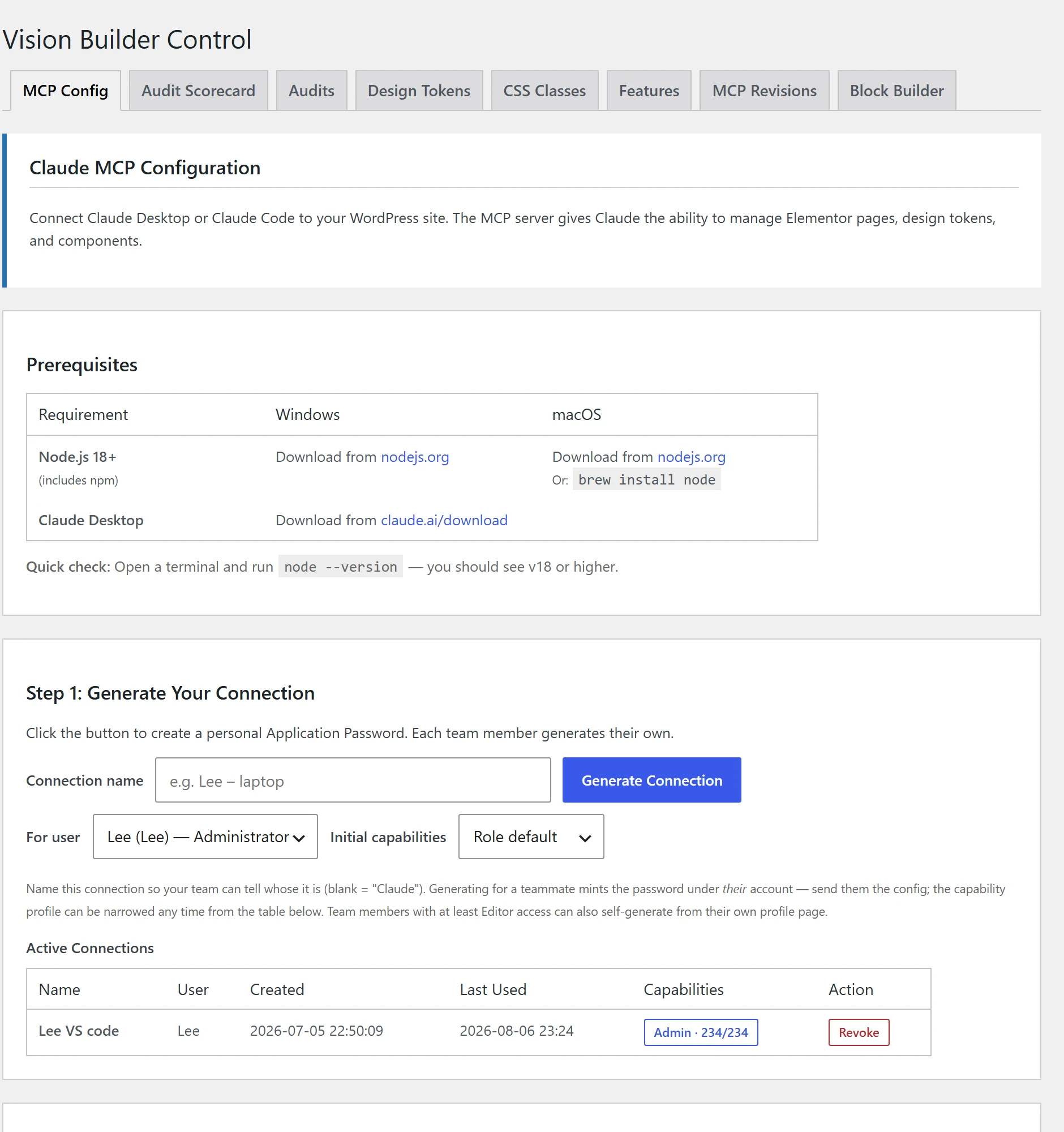Open the Windows nodejs.org download link
The height and width of the screenshot is (1132, 1064).
pos(415,457)
